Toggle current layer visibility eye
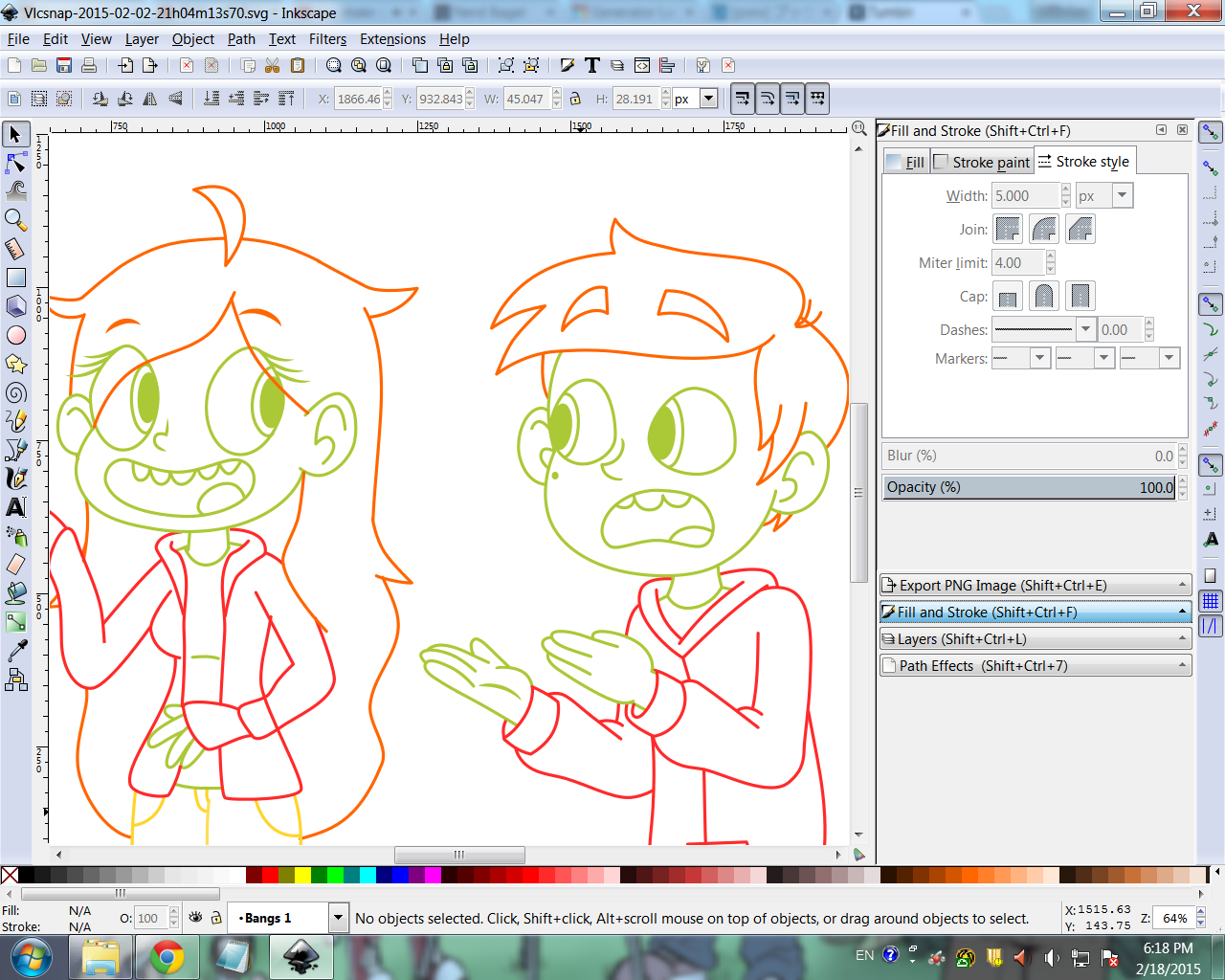 pos(196,917)
